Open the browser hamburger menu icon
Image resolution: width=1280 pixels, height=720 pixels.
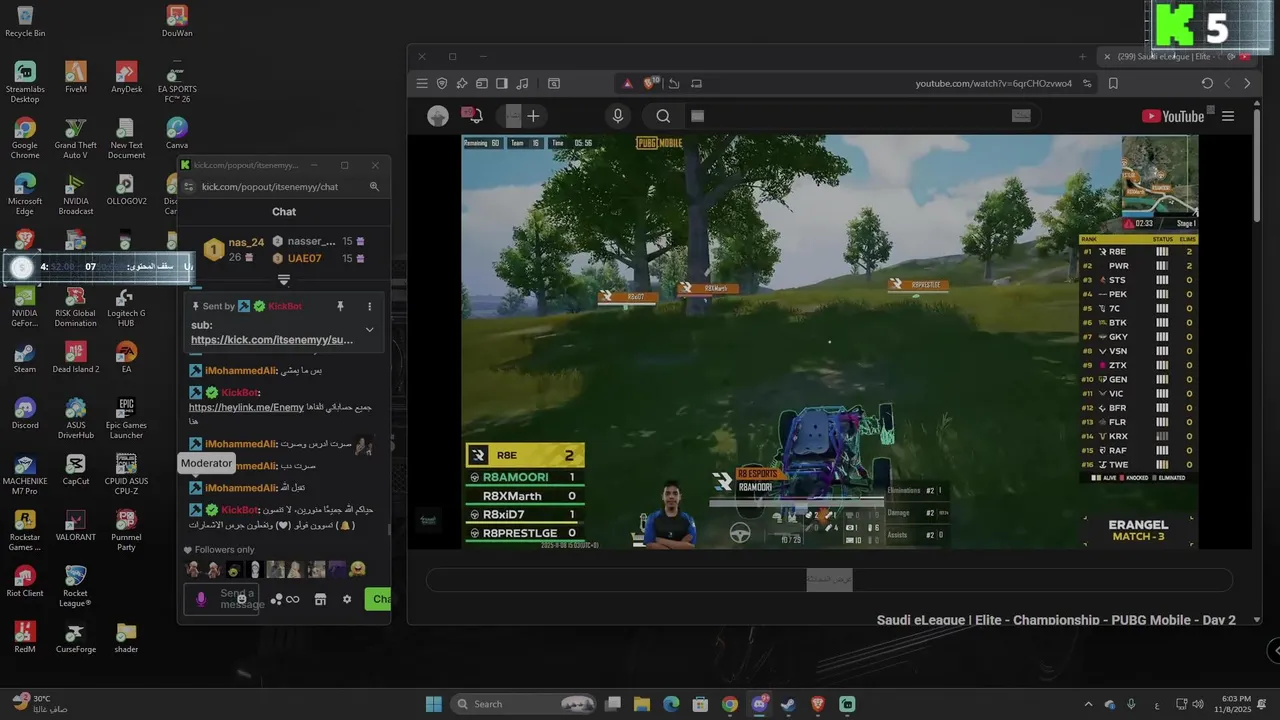(422, 84)
